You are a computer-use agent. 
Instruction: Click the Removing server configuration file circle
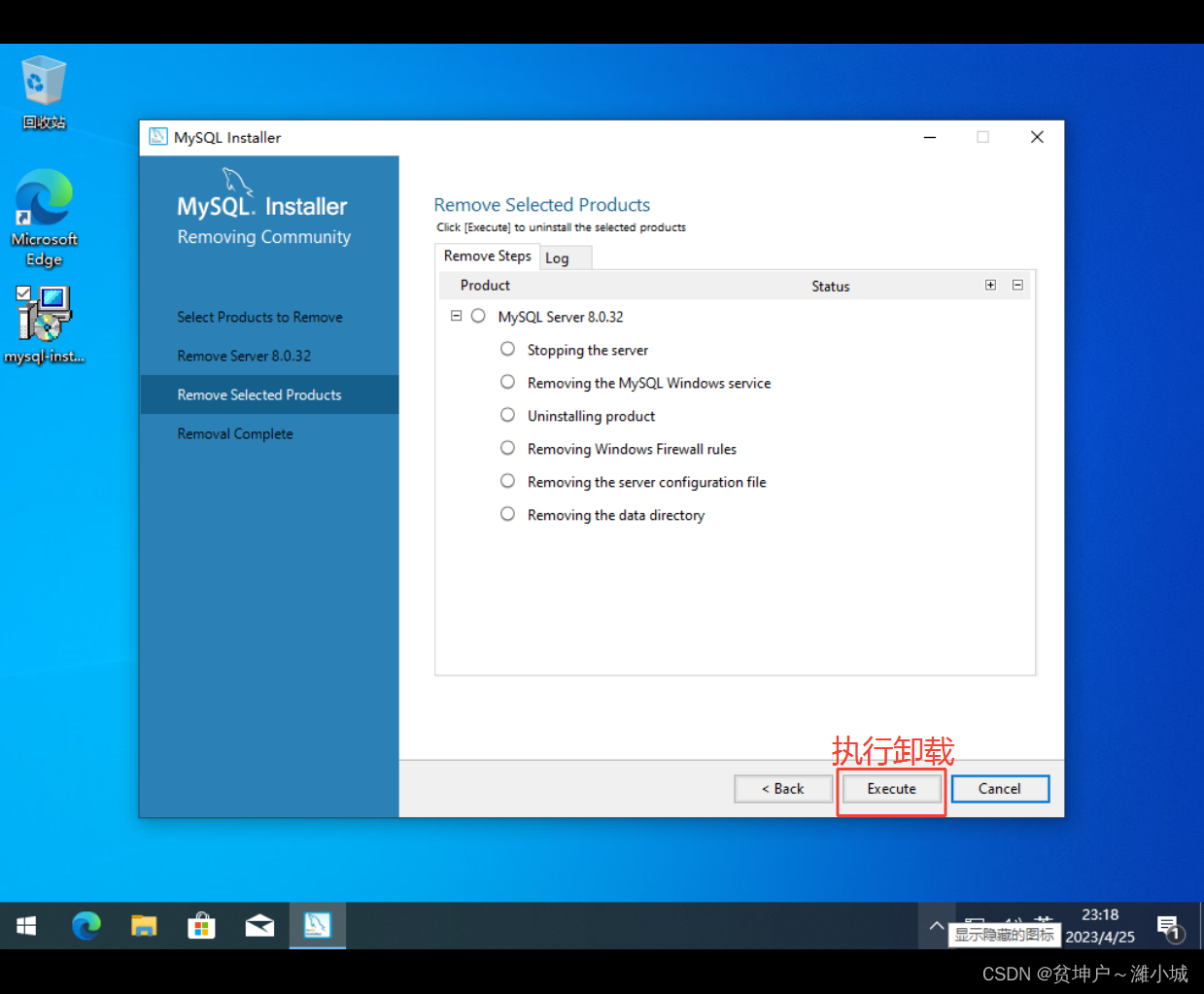point(507,481)
